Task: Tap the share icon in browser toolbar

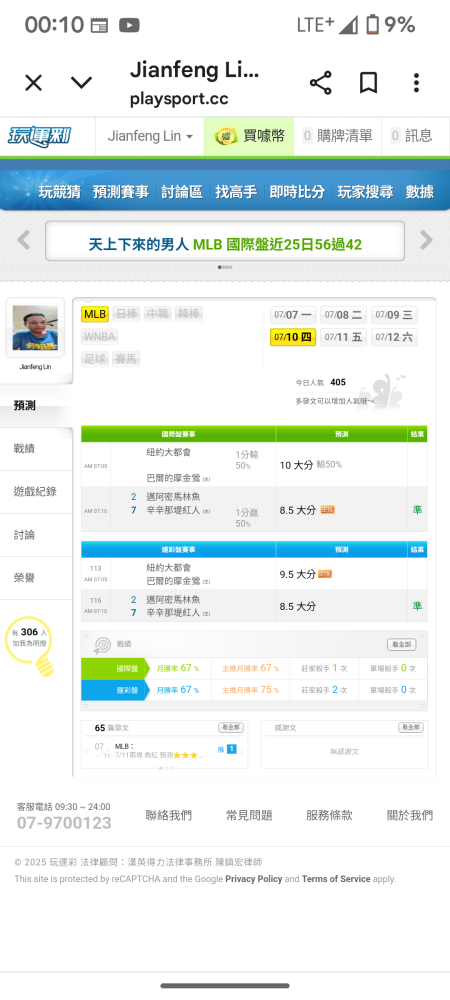Action: coord(320,83)
